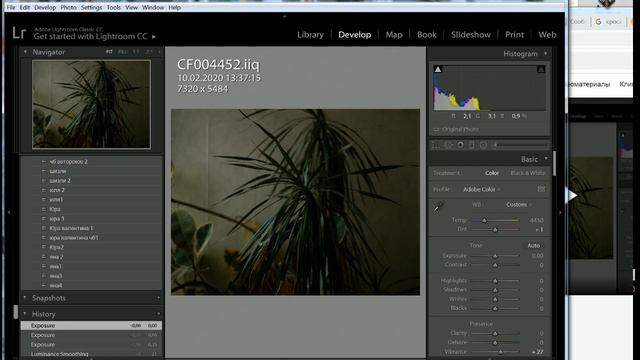Image resolution: width=640 pixels, height=360 pixels.
Task: Open the WB Custom preset dropdown
Action: click(518, 204)
